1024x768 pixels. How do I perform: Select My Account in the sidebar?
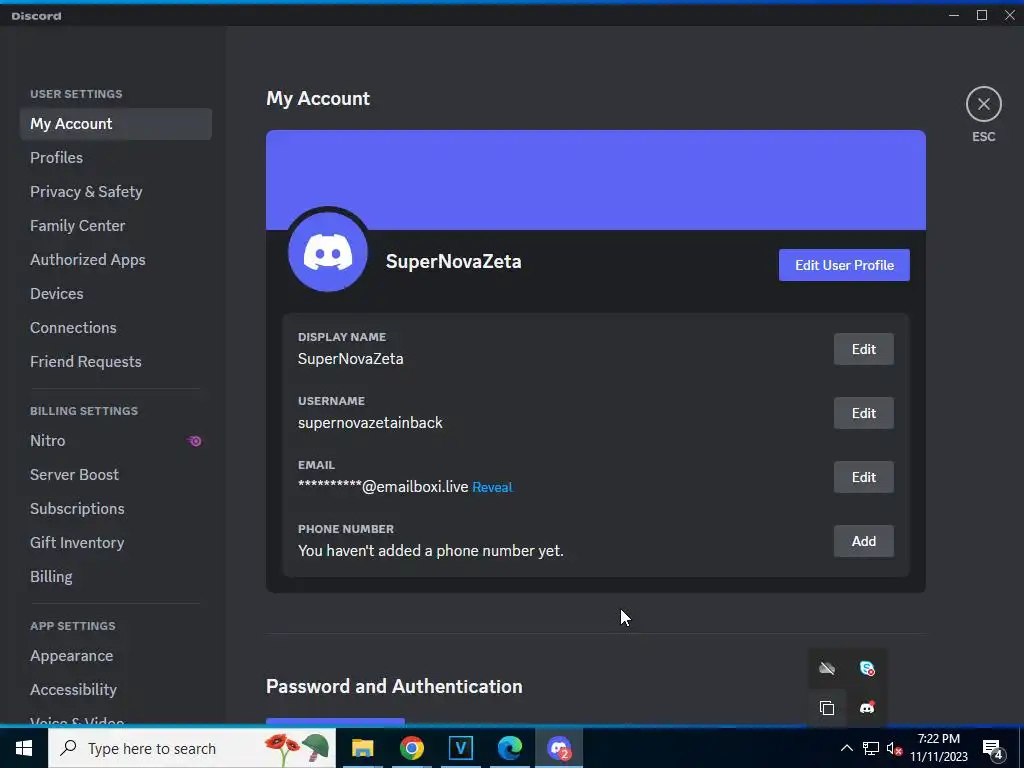(116, 124)
